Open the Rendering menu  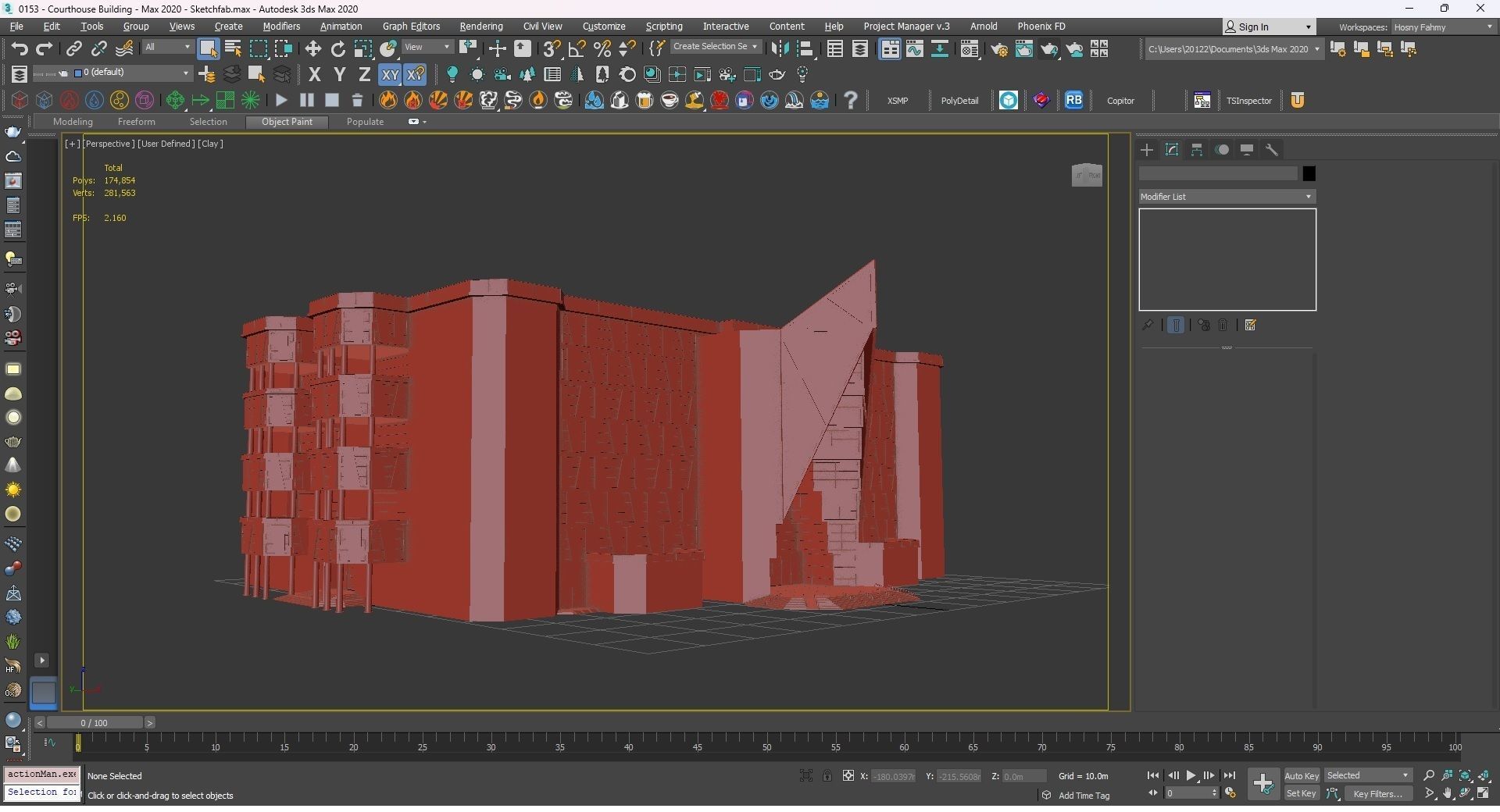[x=480, y=27]
